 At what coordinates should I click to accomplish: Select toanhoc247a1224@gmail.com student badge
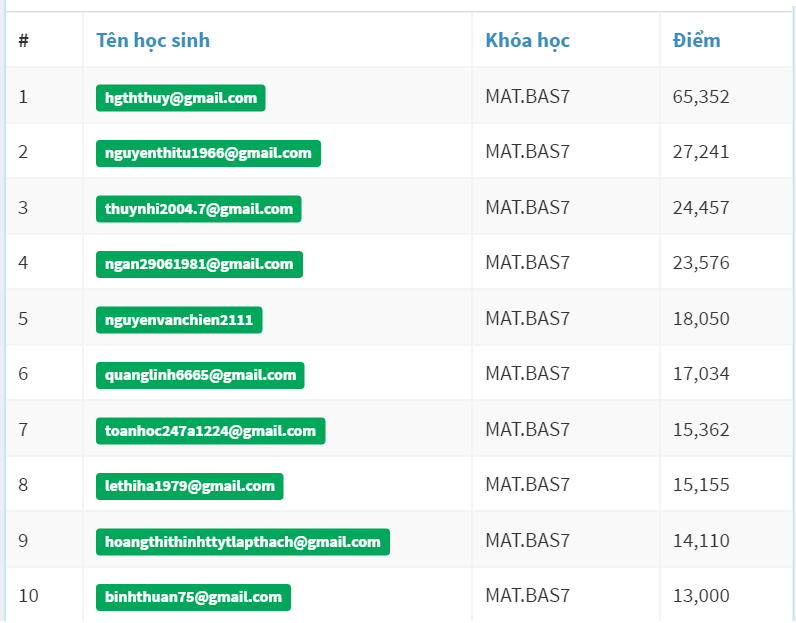pos(211,431)
